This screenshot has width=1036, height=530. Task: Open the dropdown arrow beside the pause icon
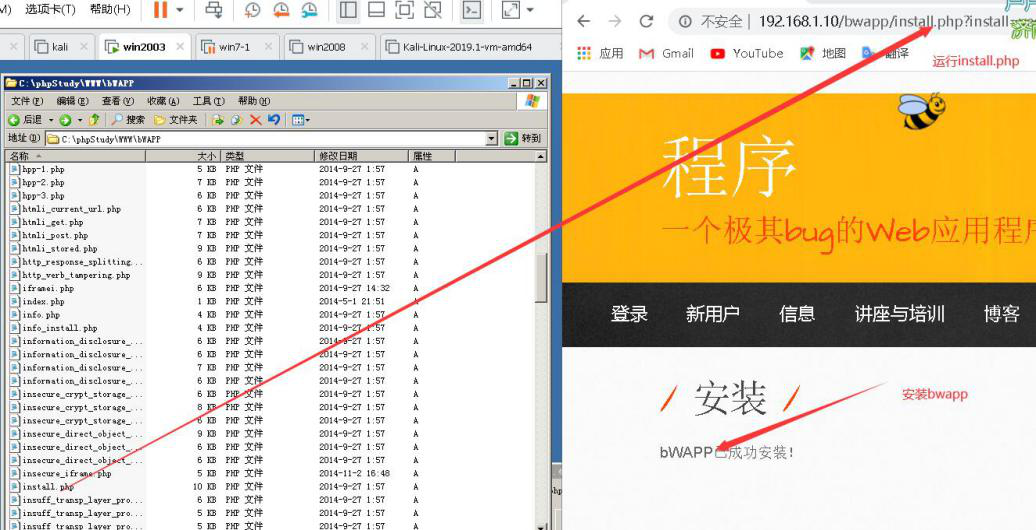(180, 10)
